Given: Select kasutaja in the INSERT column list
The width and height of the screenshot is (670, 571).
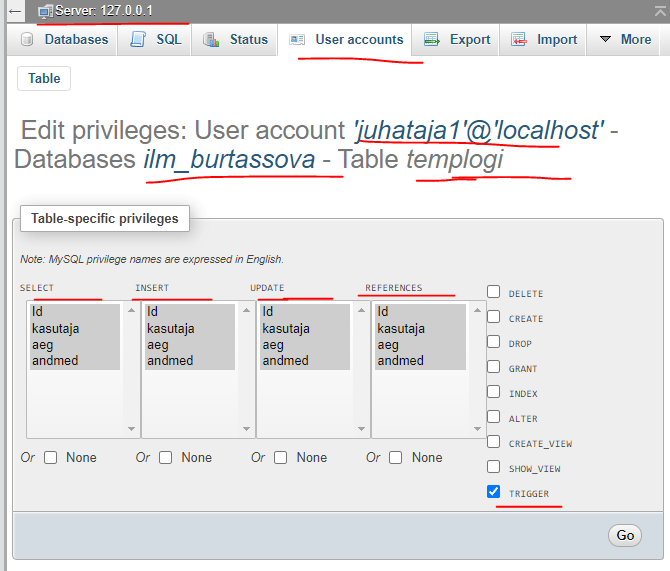Looking at the screenshot, I should click(x=170, y=328).
